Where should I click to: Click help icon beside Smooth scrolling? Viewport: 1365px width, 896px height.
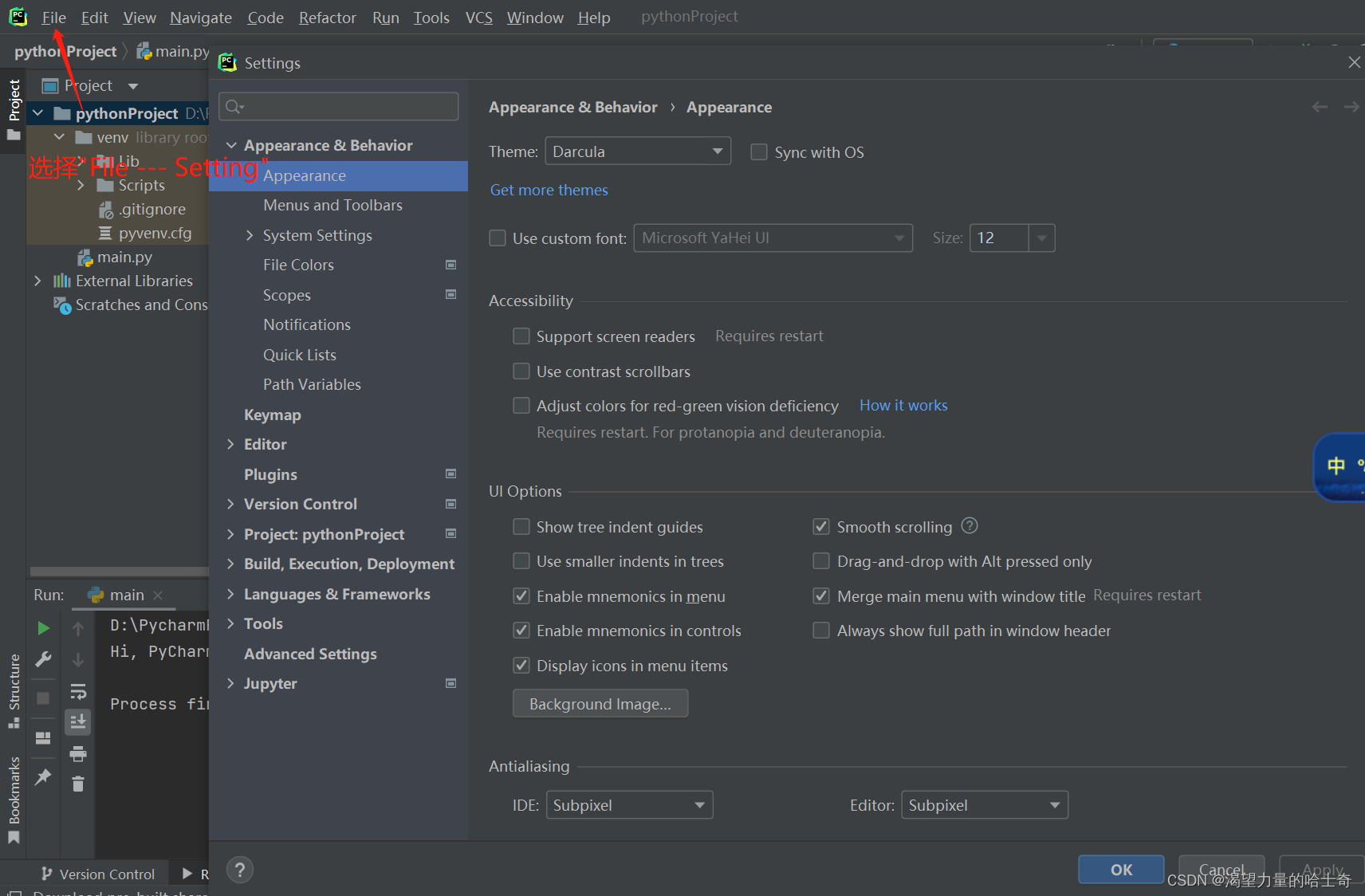pyautogui.click(x=970, y=526)
